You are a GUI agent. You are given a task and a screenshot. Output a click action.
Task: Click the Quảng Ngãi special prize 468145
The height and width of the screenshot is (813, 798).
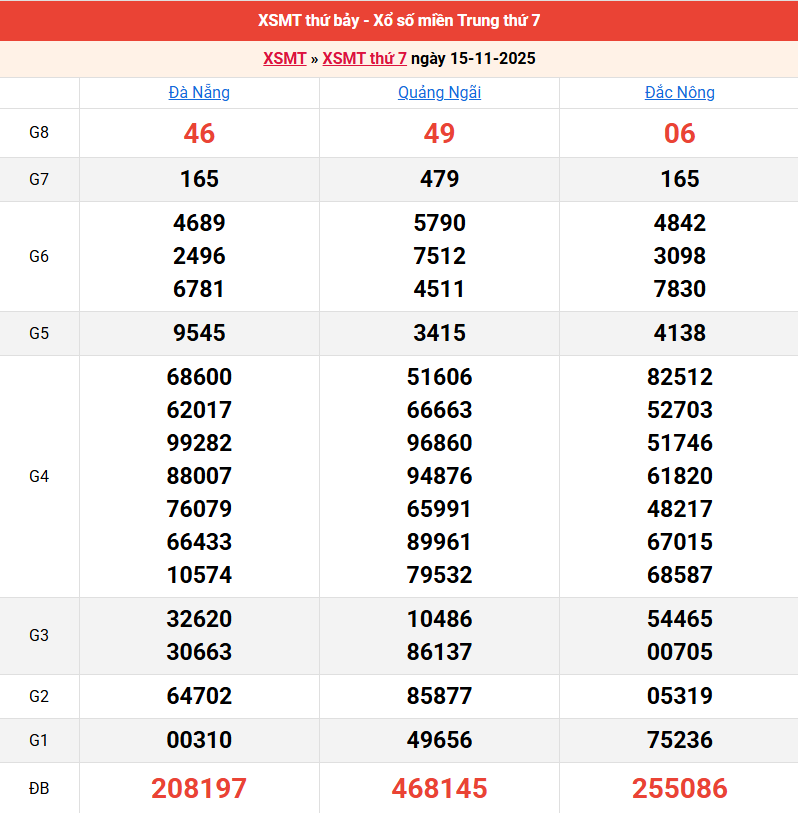coord(439,788)
